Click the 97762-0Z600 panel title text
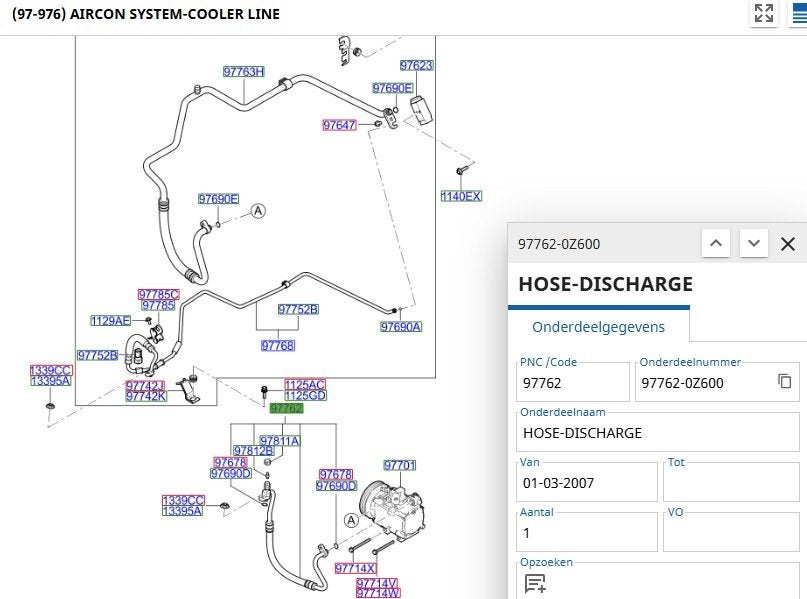The image size is (807, 599). tap(559, 244)
